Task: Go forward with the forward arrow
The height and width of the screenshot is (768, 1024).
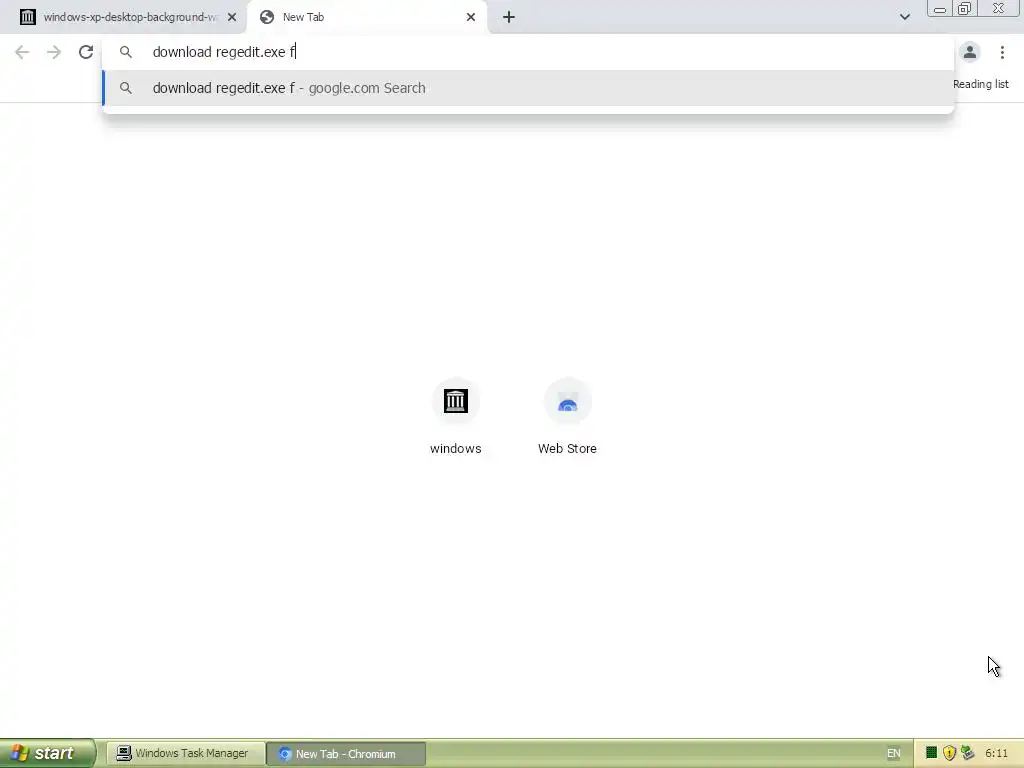Action: pyautogui.click(x=54, y=52)
